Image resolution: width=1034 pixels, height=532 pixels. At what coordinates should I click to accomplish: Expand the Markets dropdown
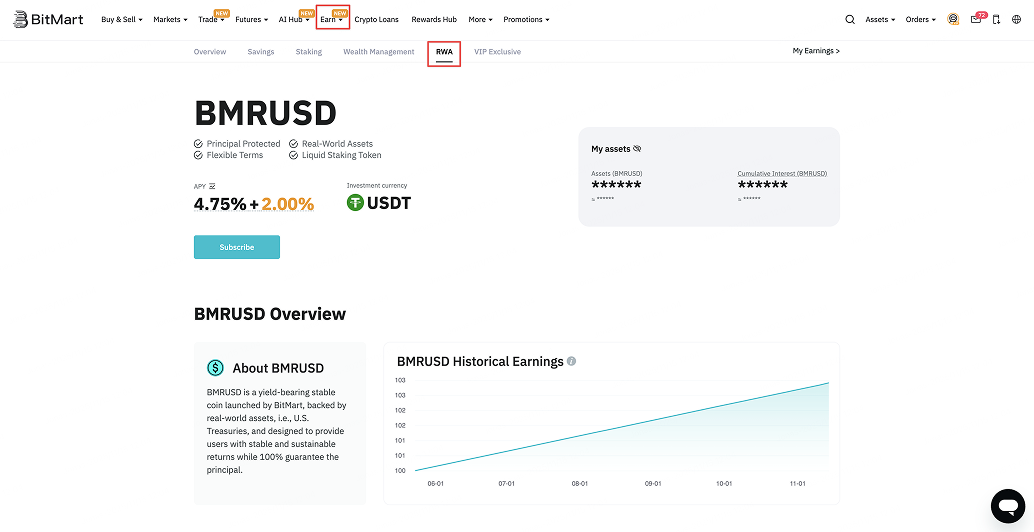(170, 20)
